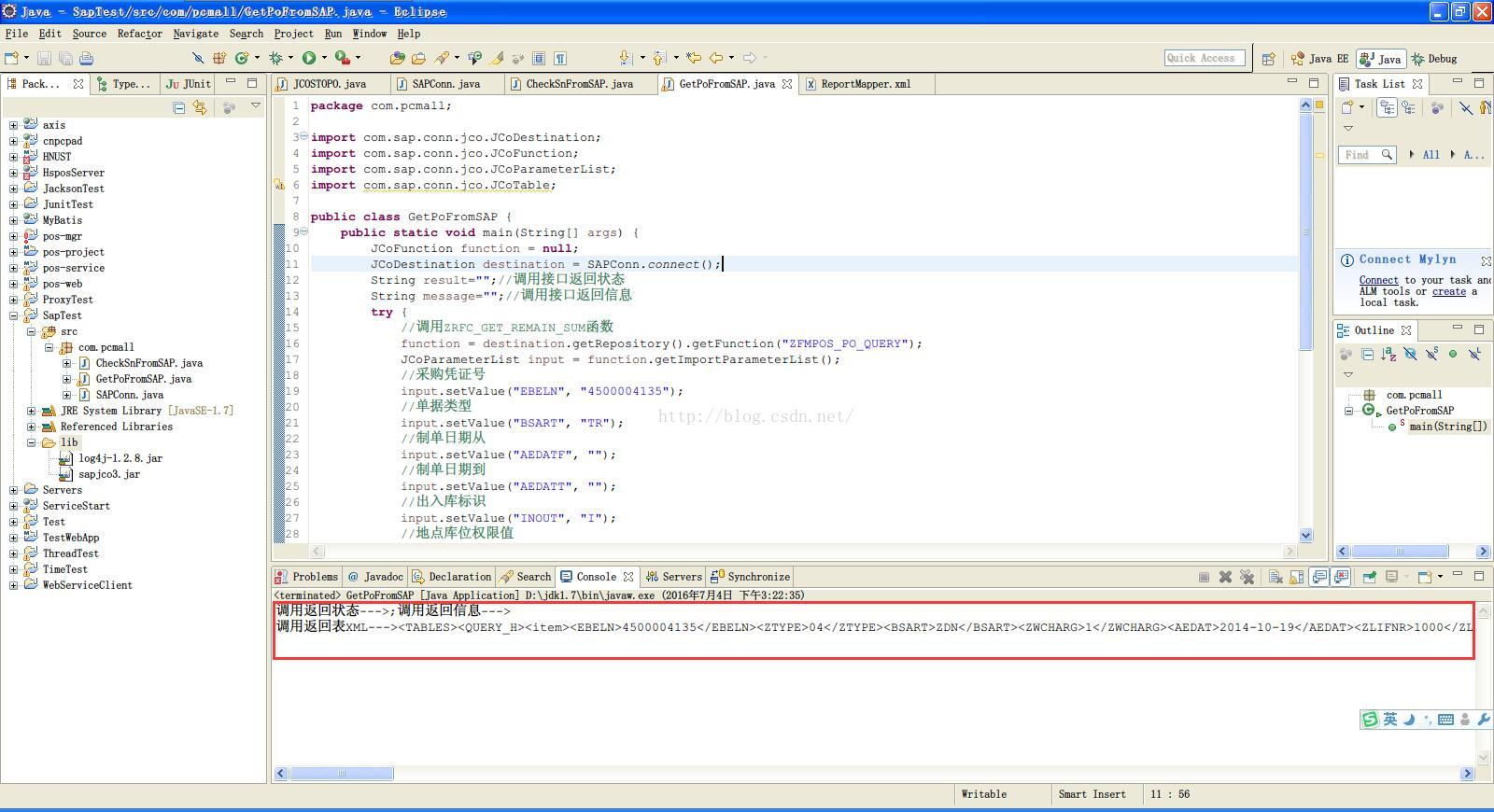Viewport: 1494px width, 812px height.
Task: Switch to the Debug perspective button
Action: point(1434,59)
